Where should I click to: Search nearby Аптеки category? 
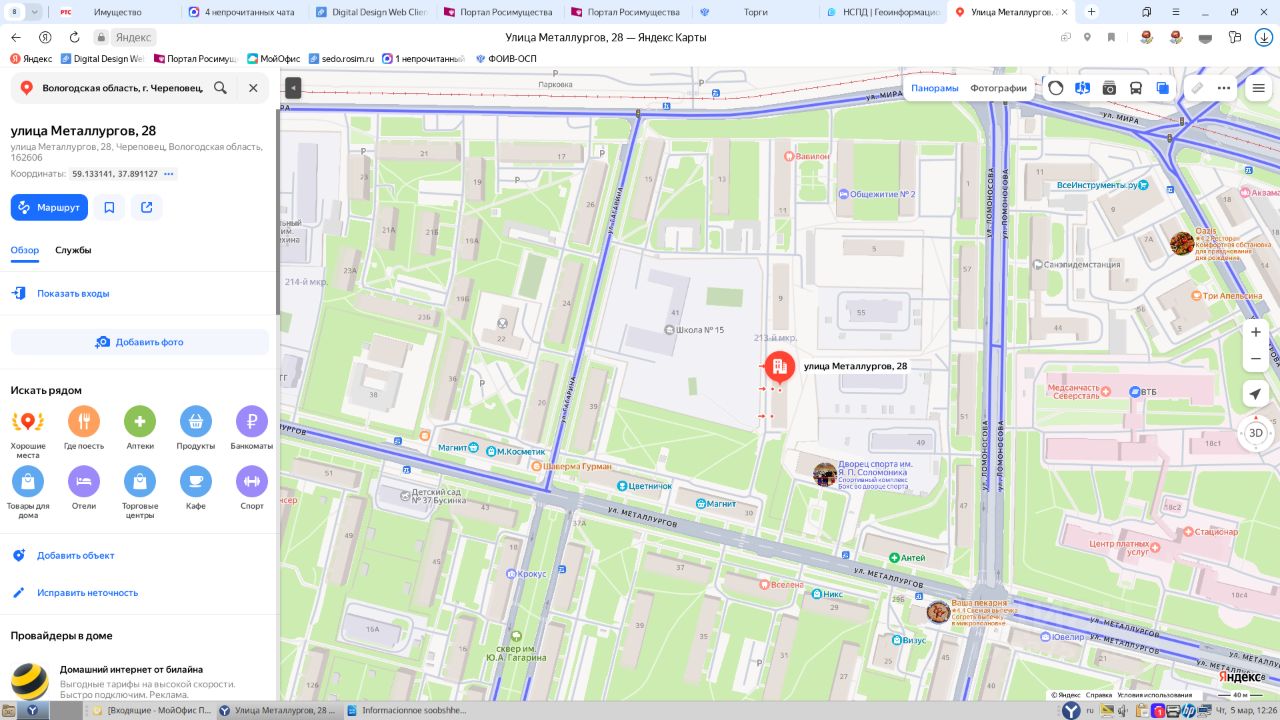point(140,428)
